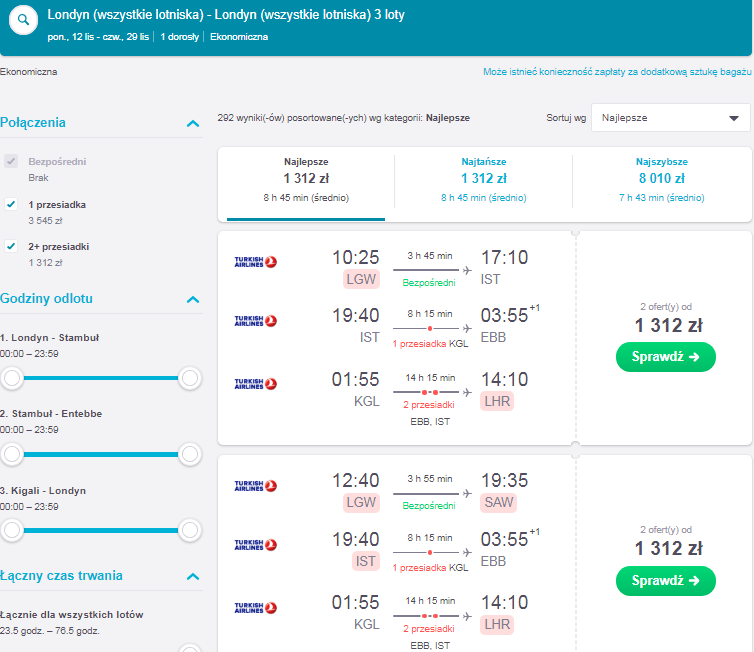Click plane icon on 3 h 55 min leg
754x652 pixels.
[x=467, y=494]
